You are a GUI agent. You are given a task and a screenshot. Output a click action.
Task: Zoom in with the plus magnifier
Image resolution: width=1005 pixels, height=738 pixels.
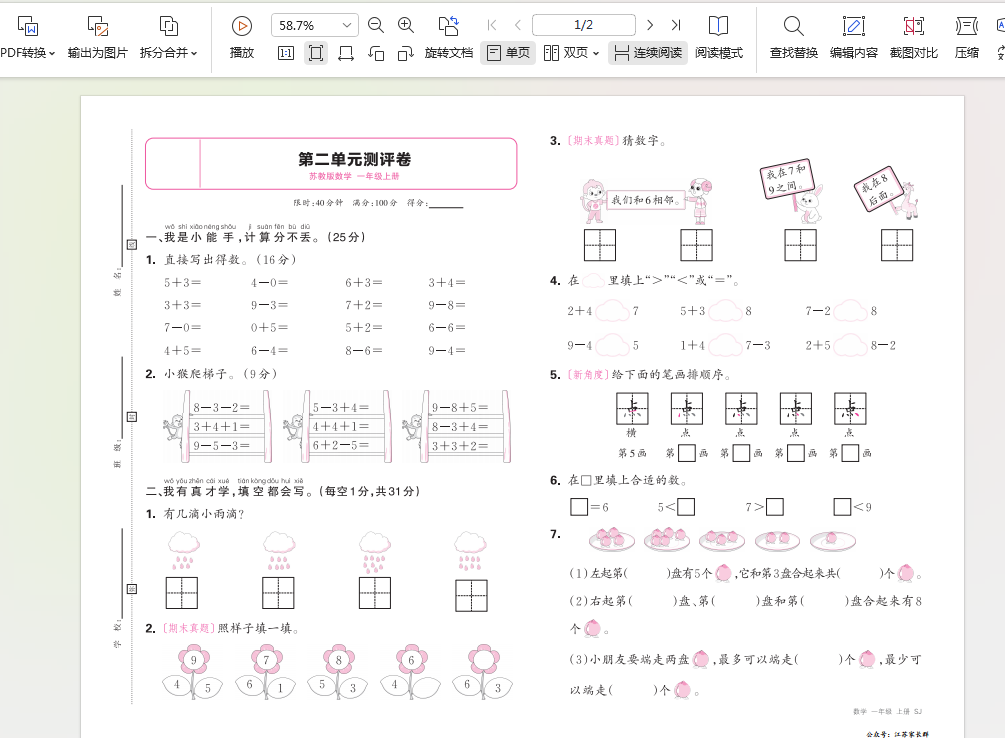tap(406, 26)
